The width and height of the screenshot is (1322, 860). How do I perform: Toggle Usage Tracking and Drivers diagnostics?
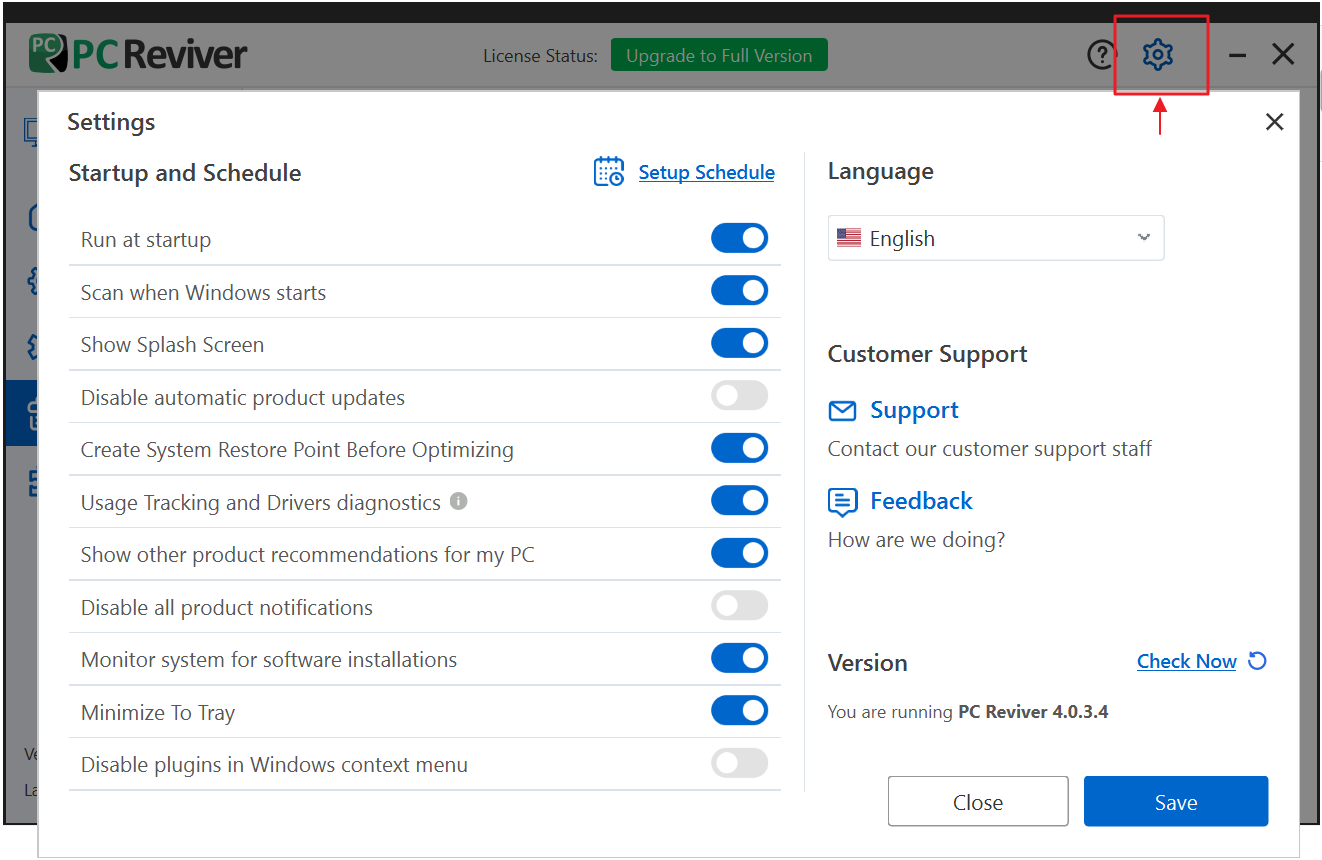(739, 501)
